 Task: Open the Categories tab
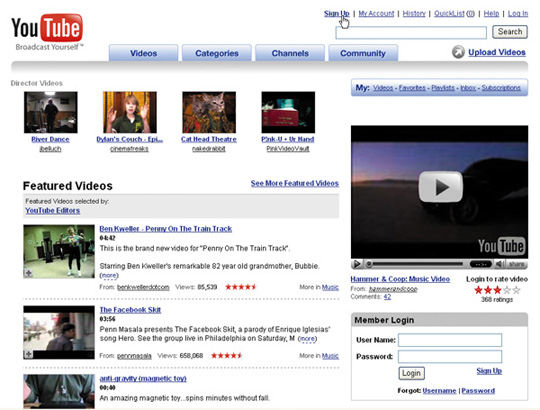(x=217, y=53)
